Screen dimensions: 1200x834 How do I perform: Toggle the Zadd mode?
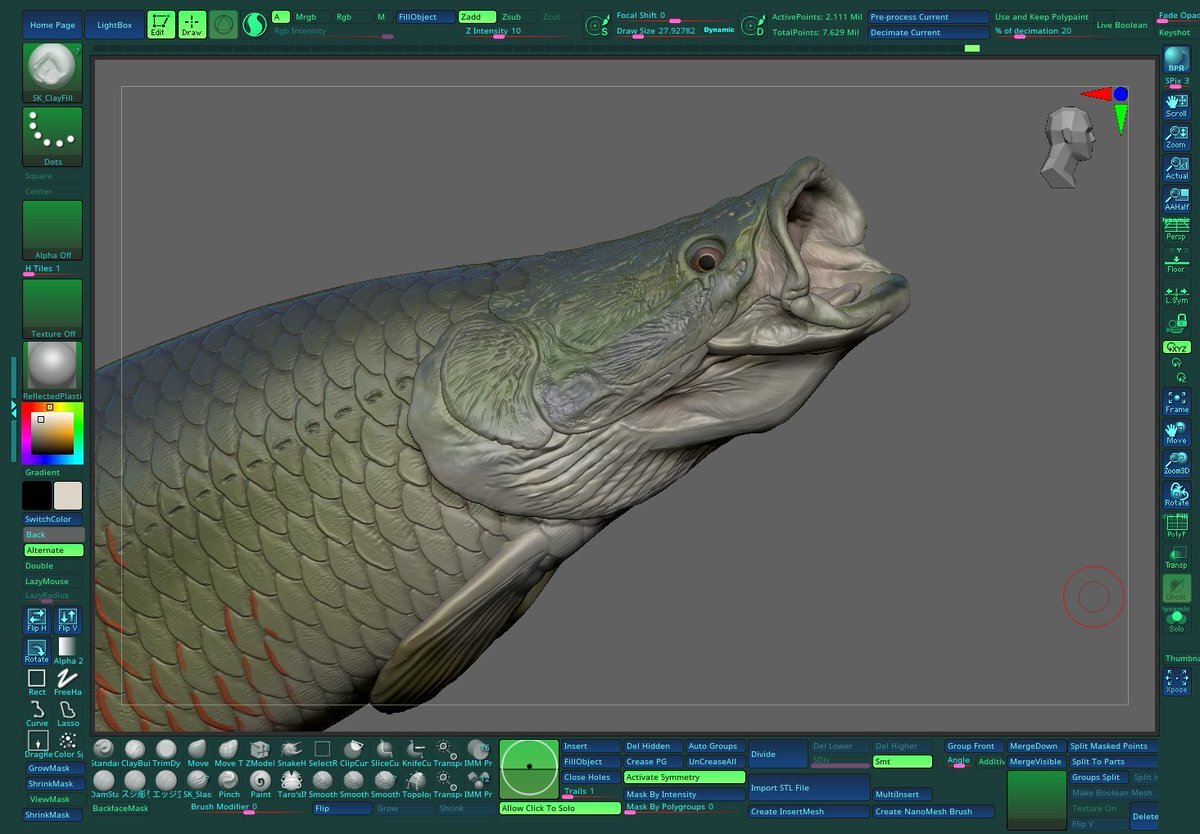pos(476,17)
